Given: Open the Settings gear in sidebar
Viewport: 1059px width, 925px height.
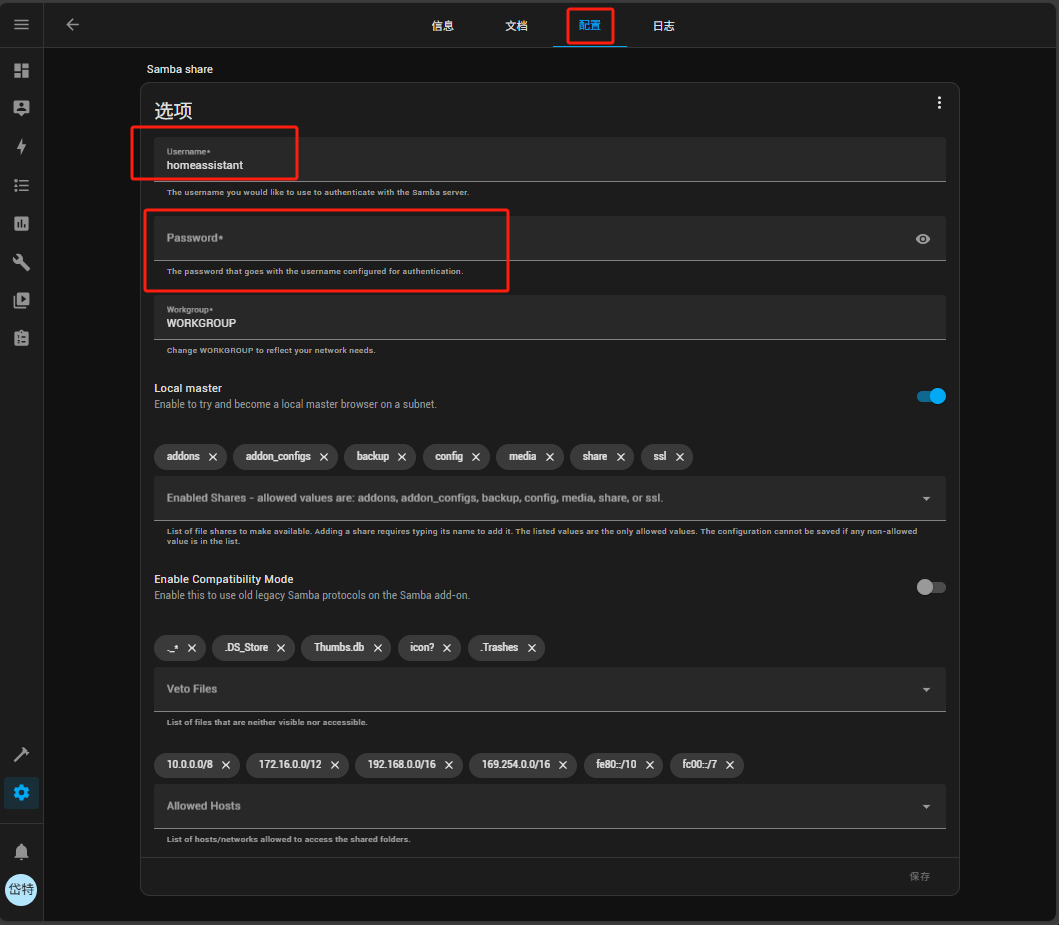Looking at the screenshot, I should click(x=21, y=793).
